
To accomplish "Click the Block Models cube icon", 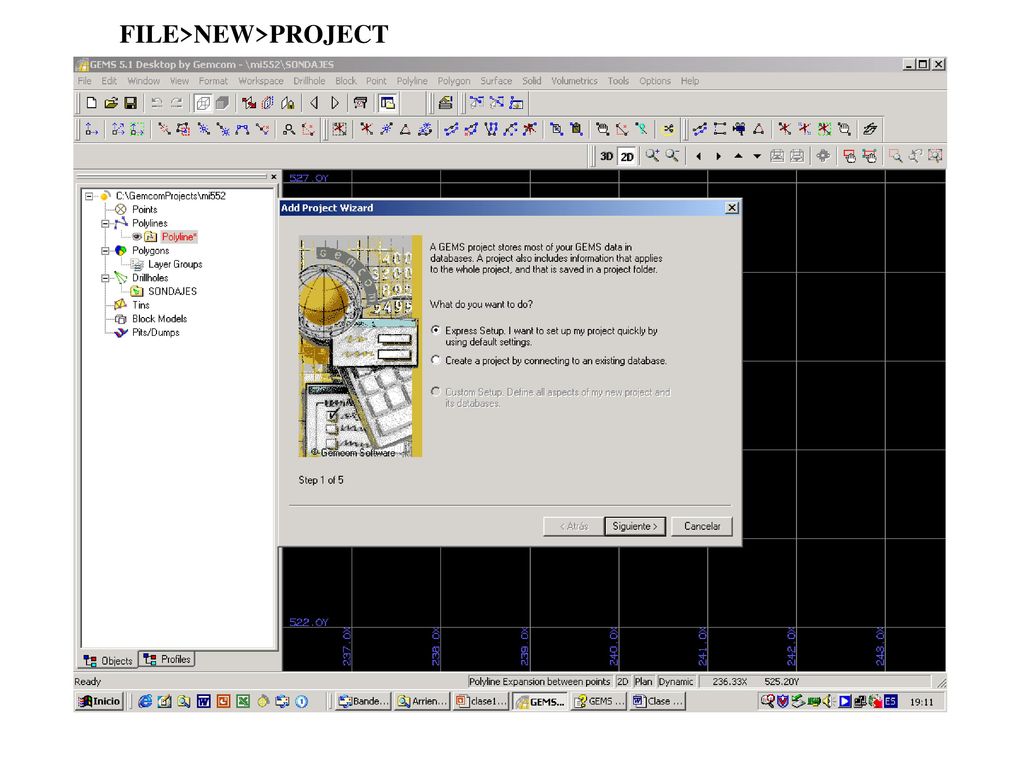I will [121, 319].
